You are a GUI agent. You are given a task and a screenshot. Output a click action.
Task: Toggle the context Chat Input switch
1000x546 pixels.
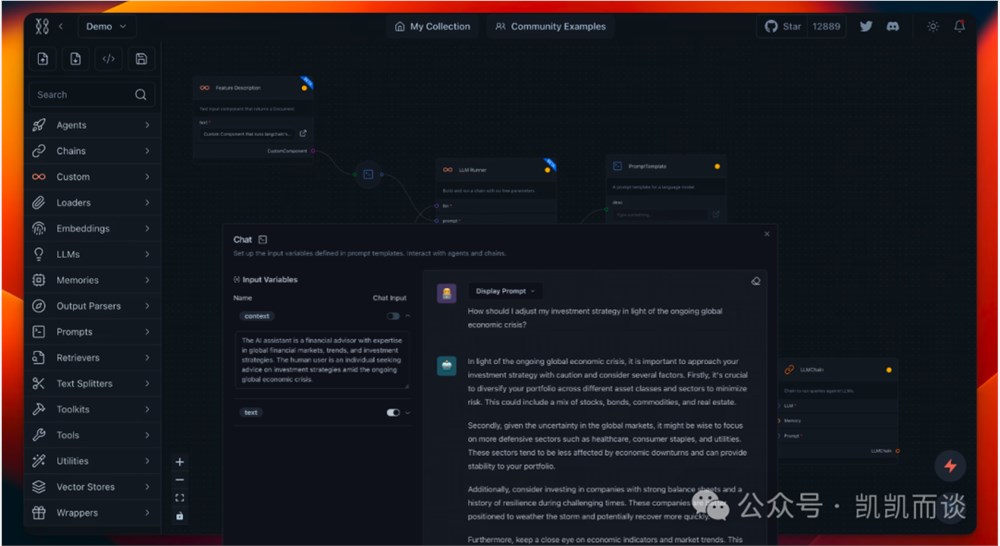[393, 316]
